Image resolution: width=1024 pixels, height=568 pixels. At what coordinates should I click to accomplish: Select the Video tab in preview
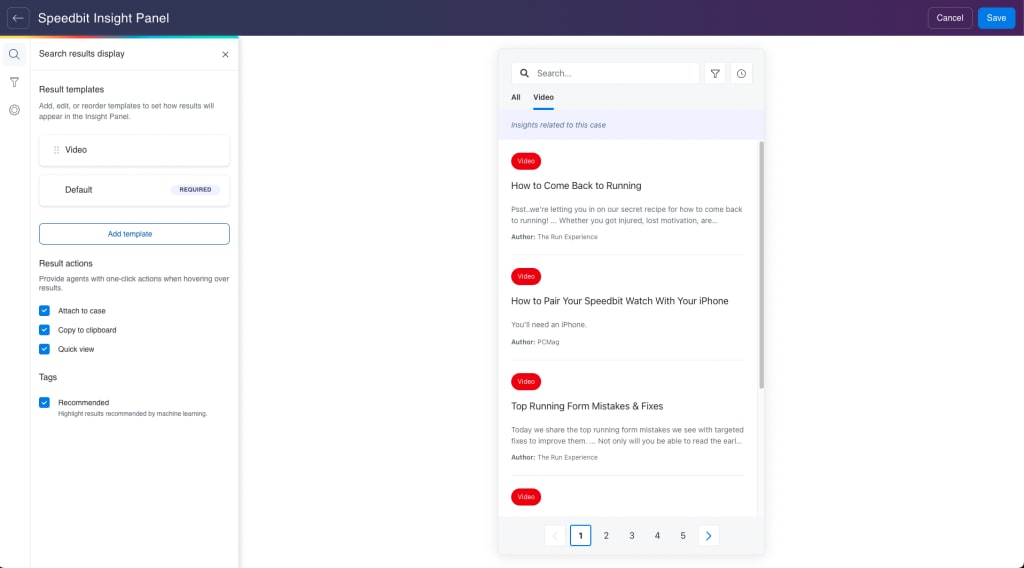[x=543, y=98]
